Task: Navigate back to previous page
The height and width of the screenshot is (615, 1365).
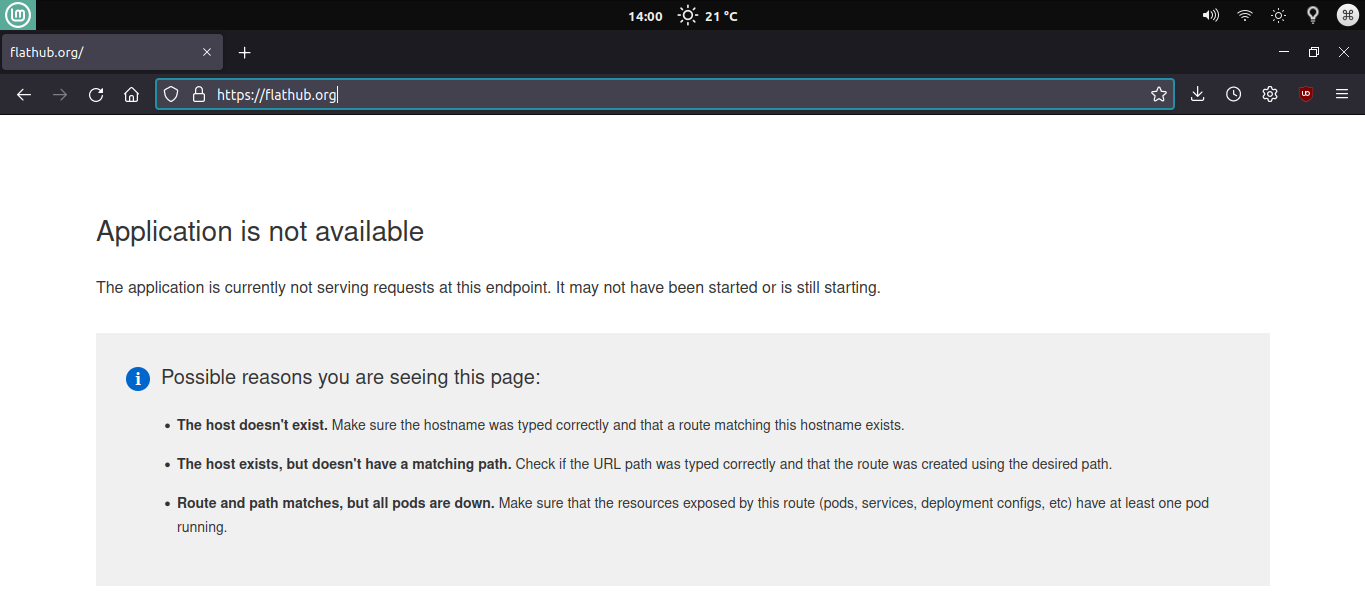Action: [x=23, y=94]
